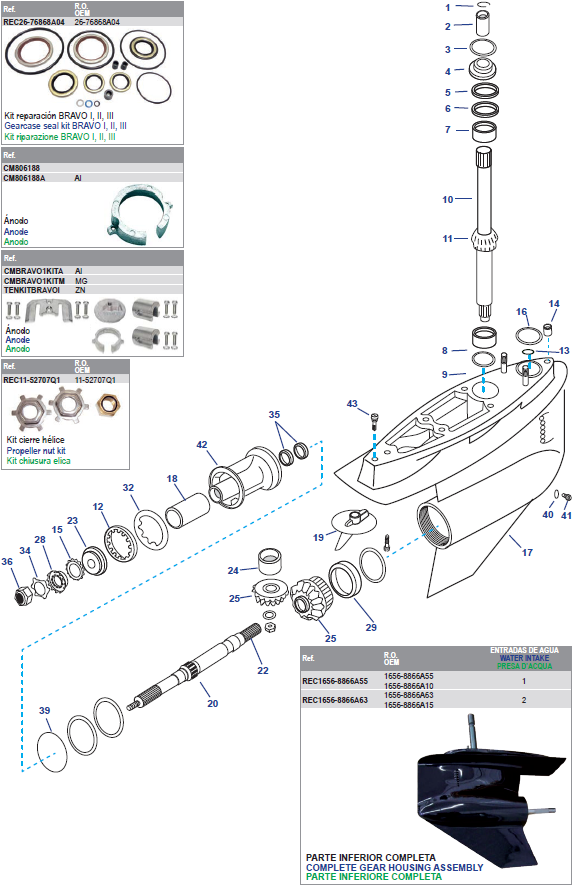The width and height of the screenshot is (573, 886).
Task: Click part number 43 screw label
Action: pyautogui.click(x=352, y=403)
